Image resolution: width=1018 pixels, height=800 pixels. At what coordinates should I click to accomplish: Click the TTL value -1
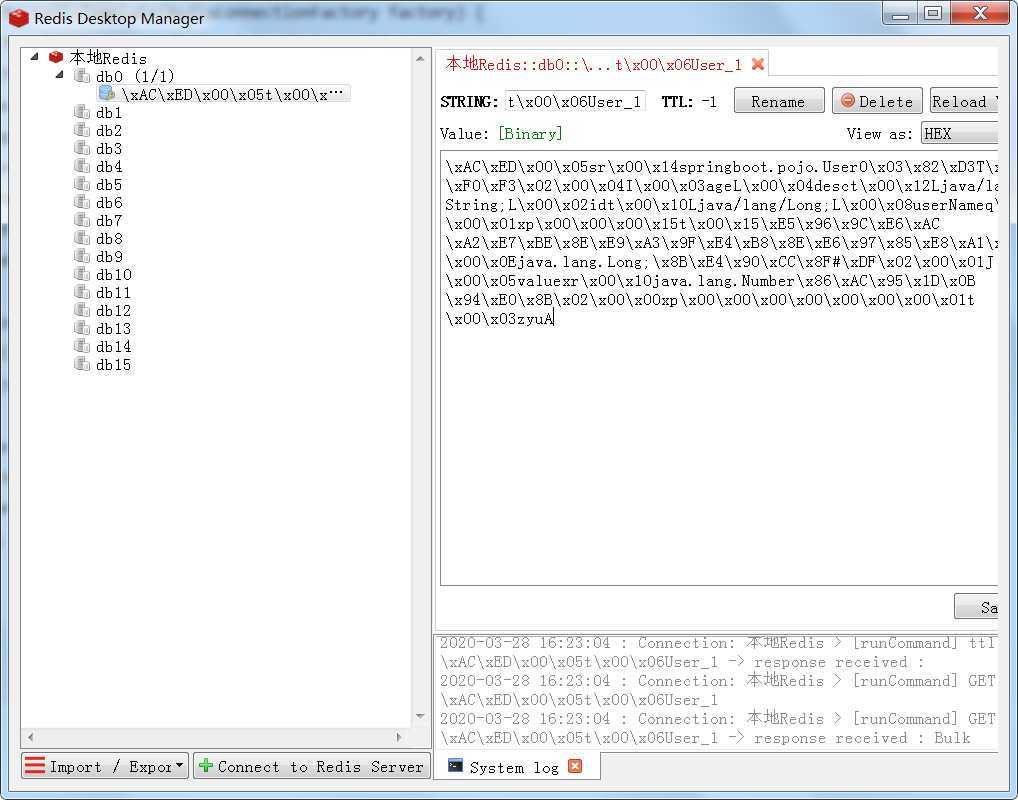709,102
